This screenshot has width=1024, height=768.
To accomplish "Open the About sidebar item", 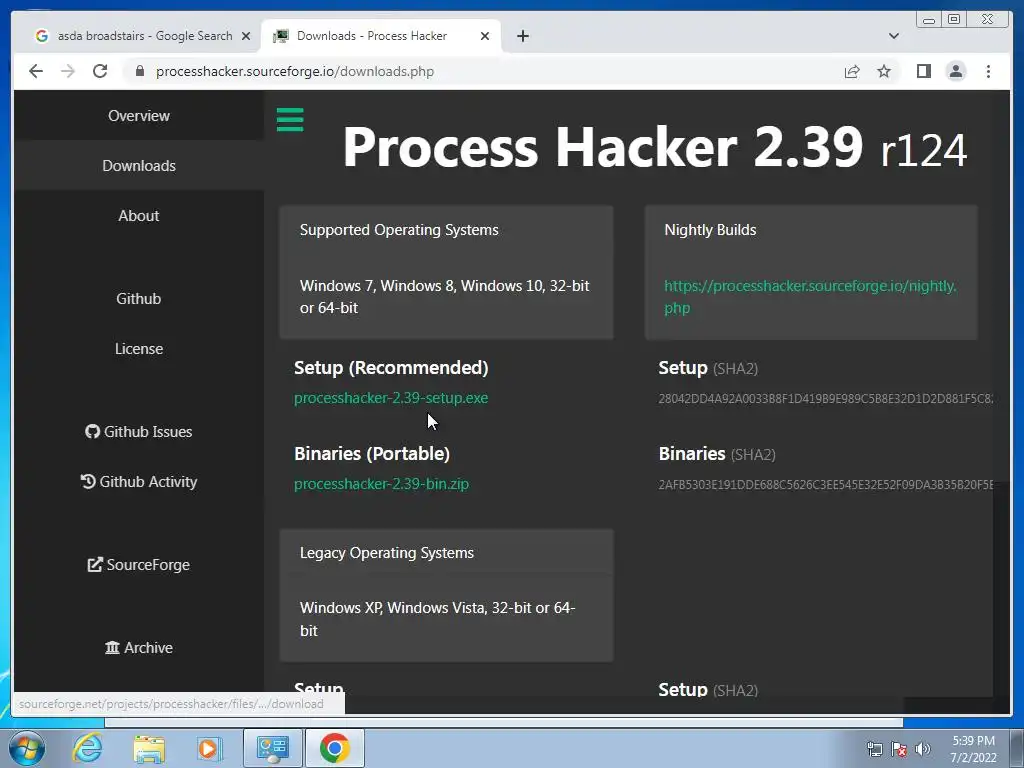I will 139,216.
